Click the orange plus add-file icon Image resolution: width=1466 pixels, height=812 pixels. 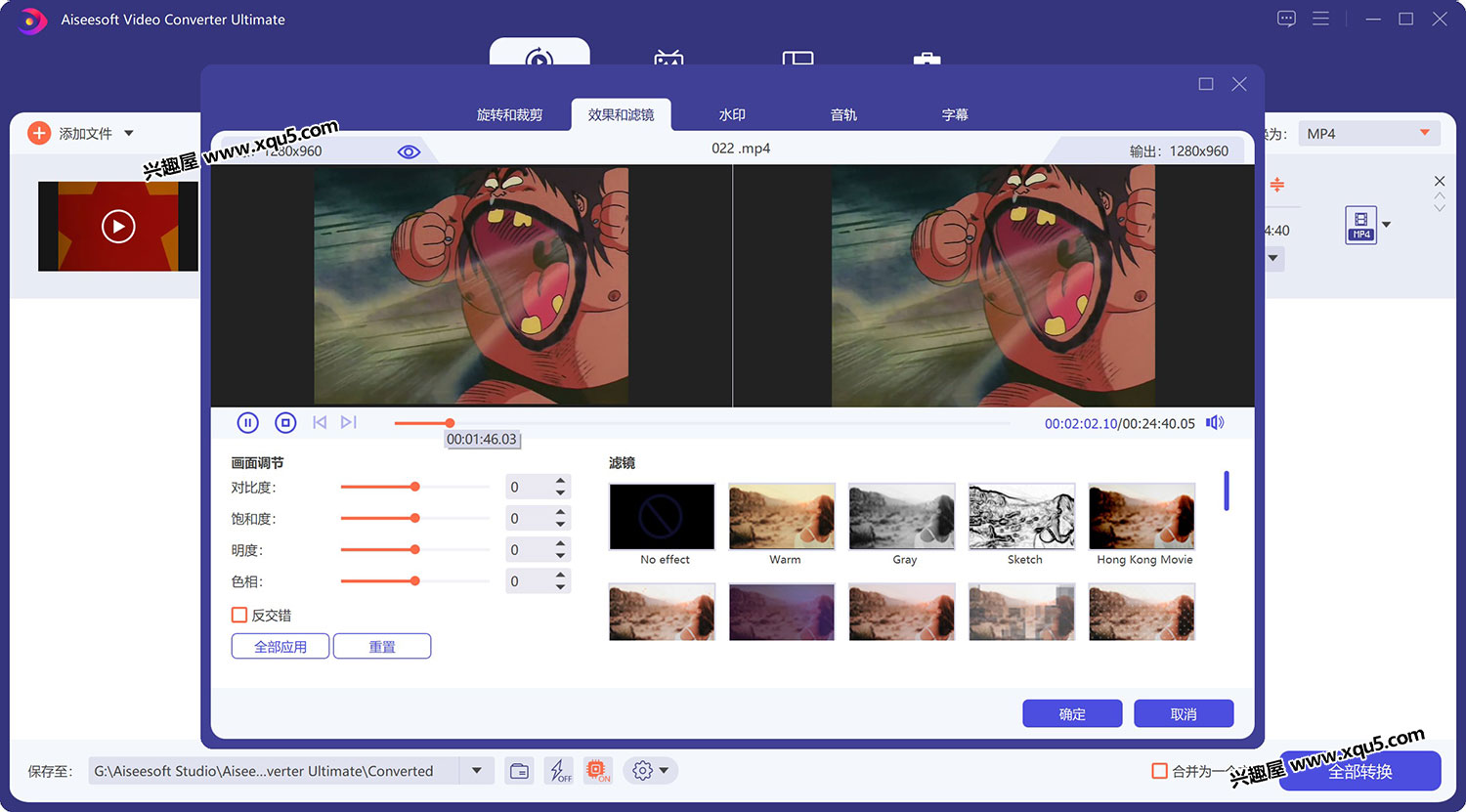tap(39, 133)
